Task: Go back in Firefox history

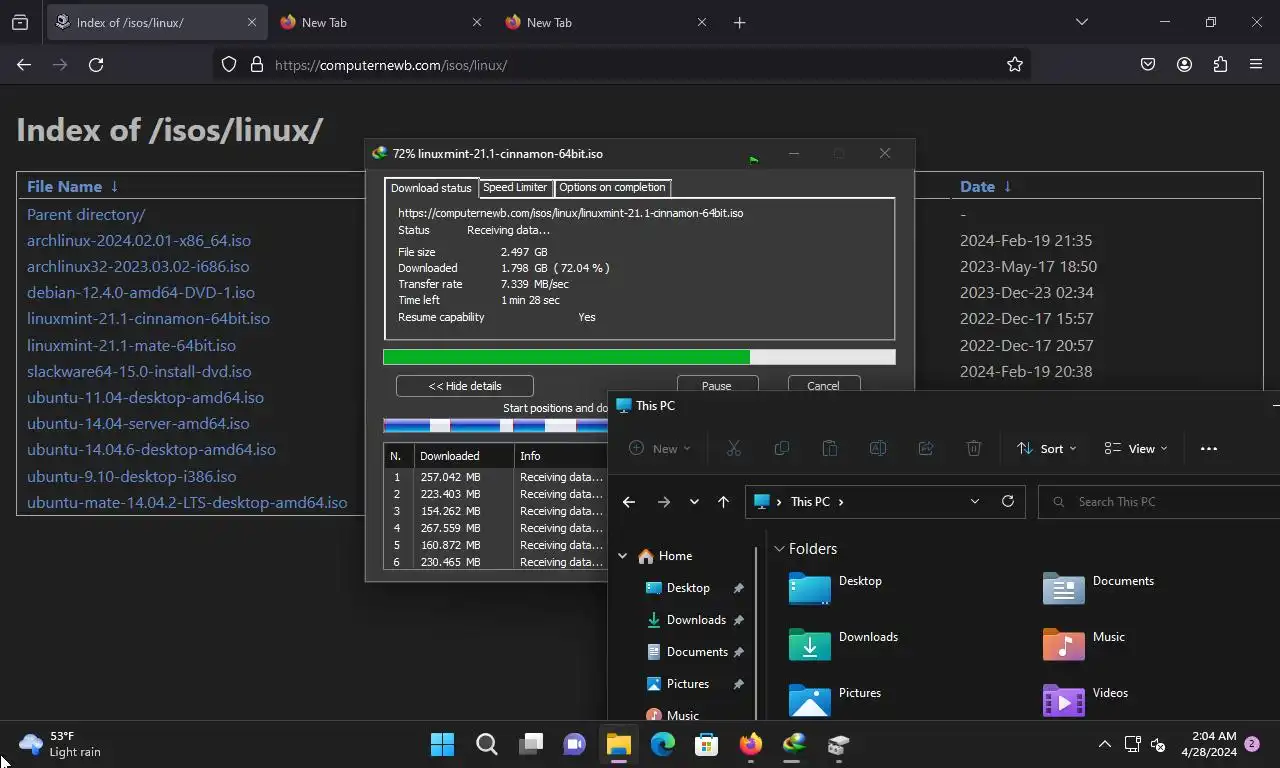Action: click(24, 64)
